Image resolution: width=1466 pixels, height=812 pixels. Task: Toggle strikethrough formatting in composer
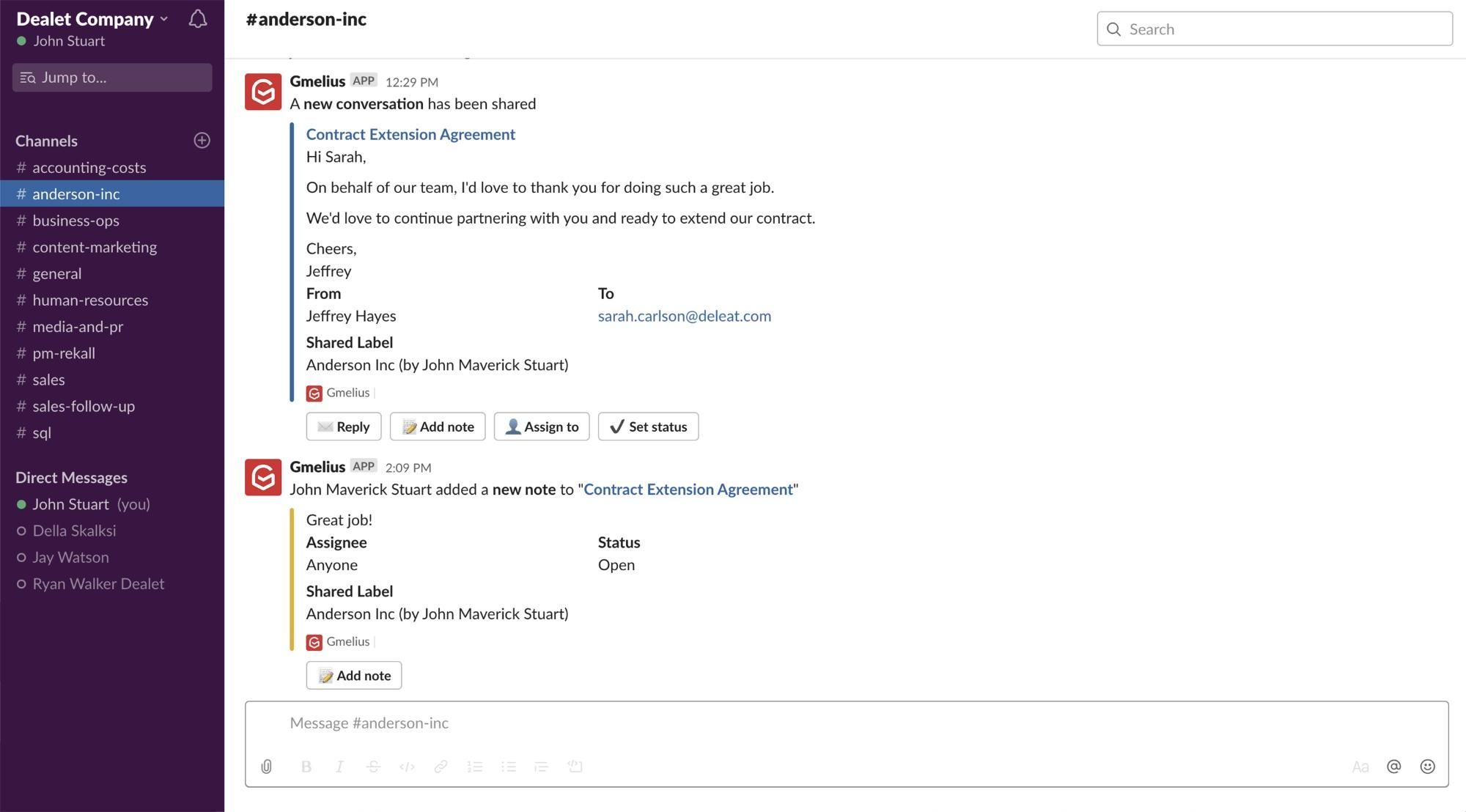(x=373, y=767)
